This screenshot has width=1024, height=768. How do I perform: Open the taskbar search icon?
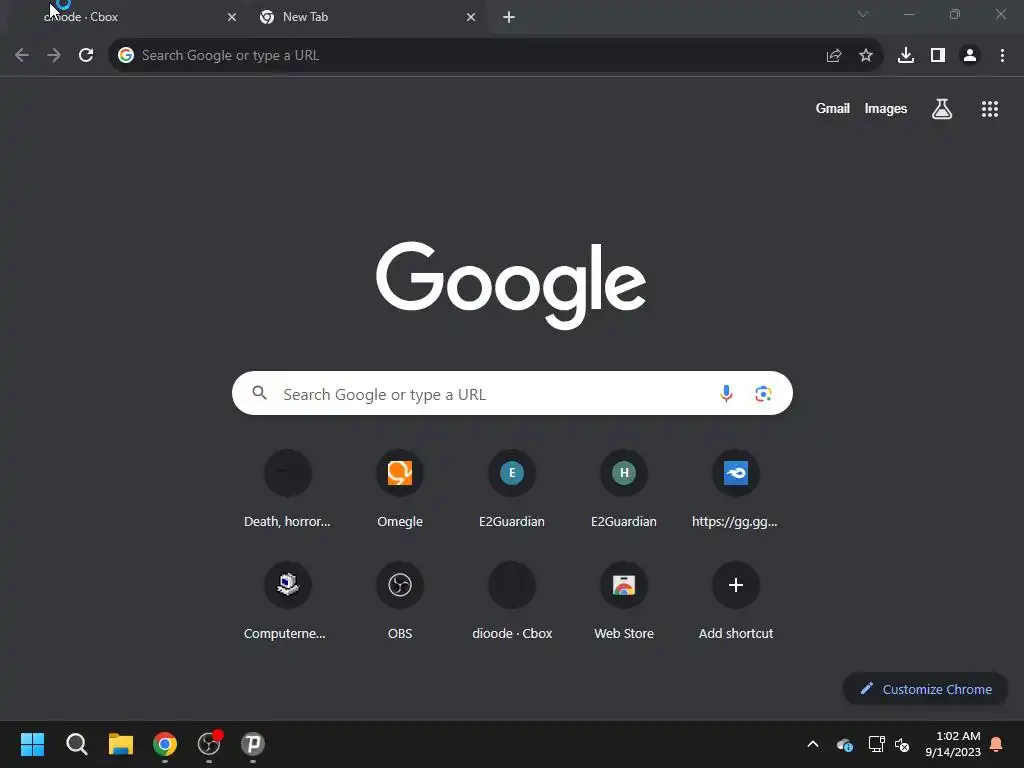76,744
